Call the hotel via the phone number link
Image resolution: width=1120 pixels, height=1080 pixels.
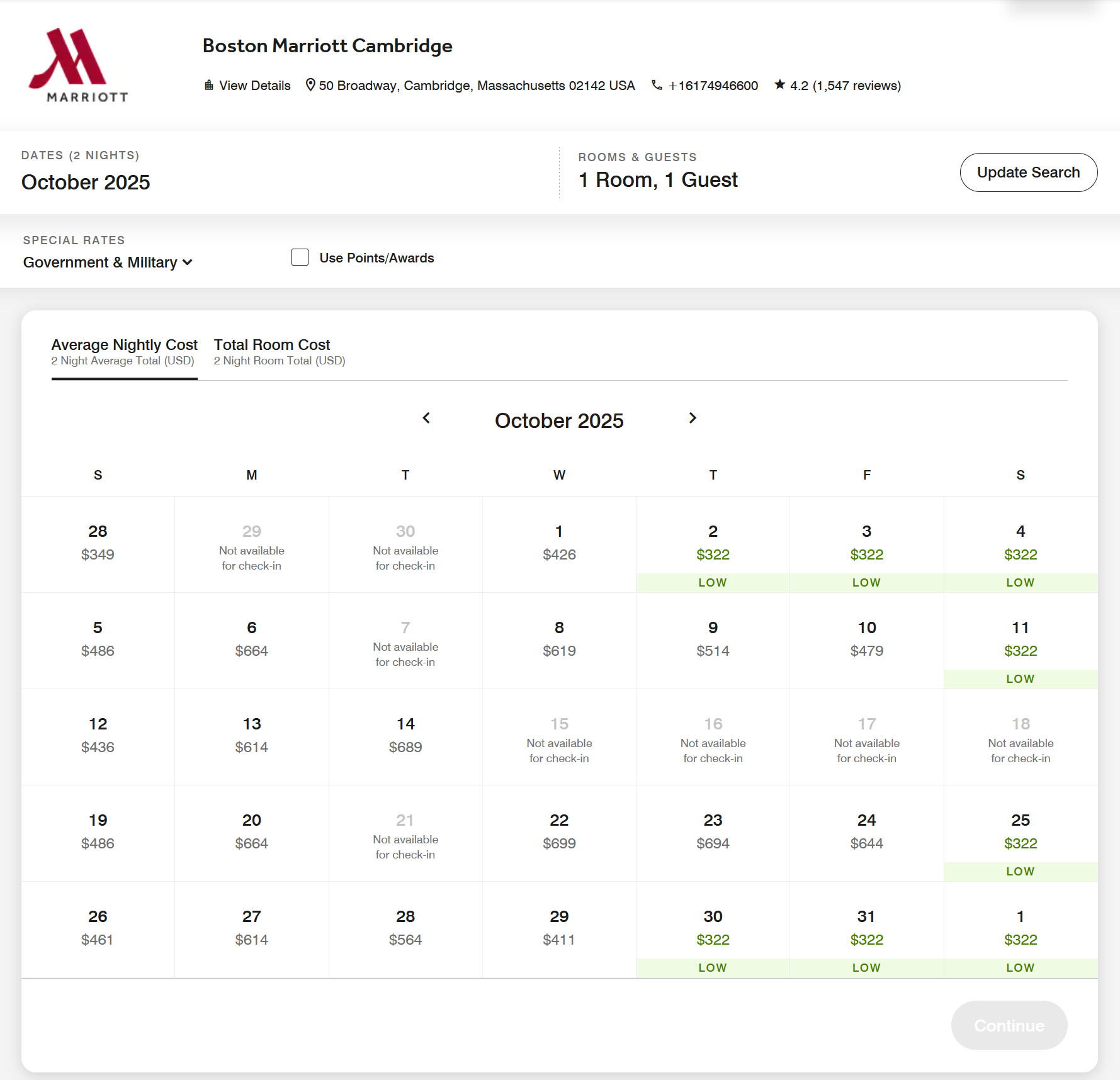click(713, 85)
